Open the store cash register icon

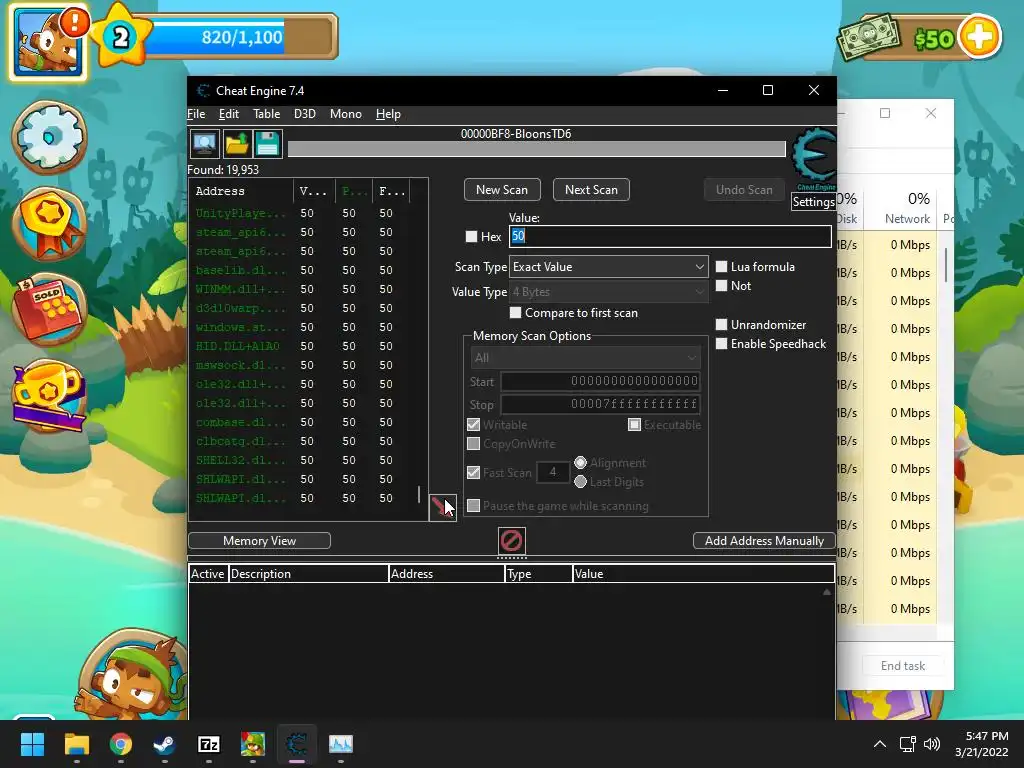click(x=50, y=308)
